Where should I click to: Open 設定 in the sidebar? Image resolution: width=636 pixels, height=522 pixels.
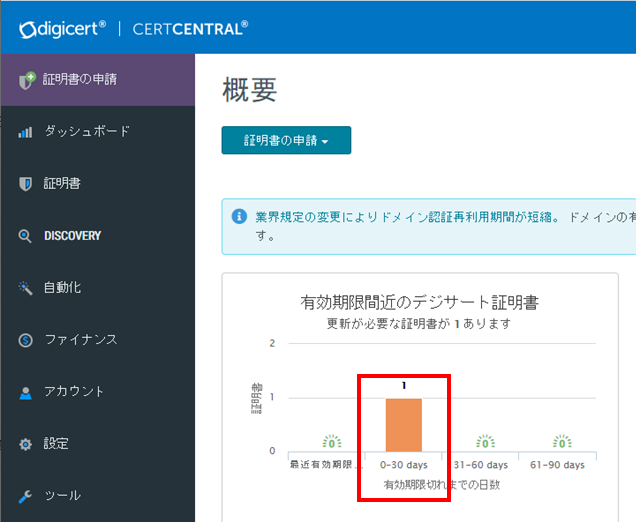tap(97, 443)
